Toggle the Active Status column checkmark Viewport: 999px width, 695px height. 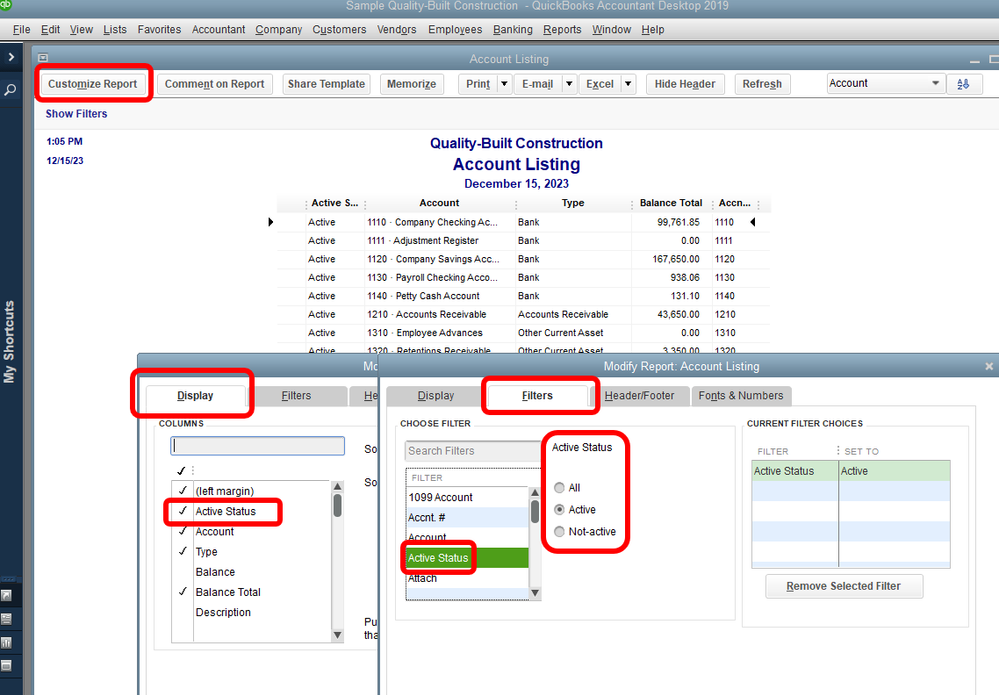[183, 511]
